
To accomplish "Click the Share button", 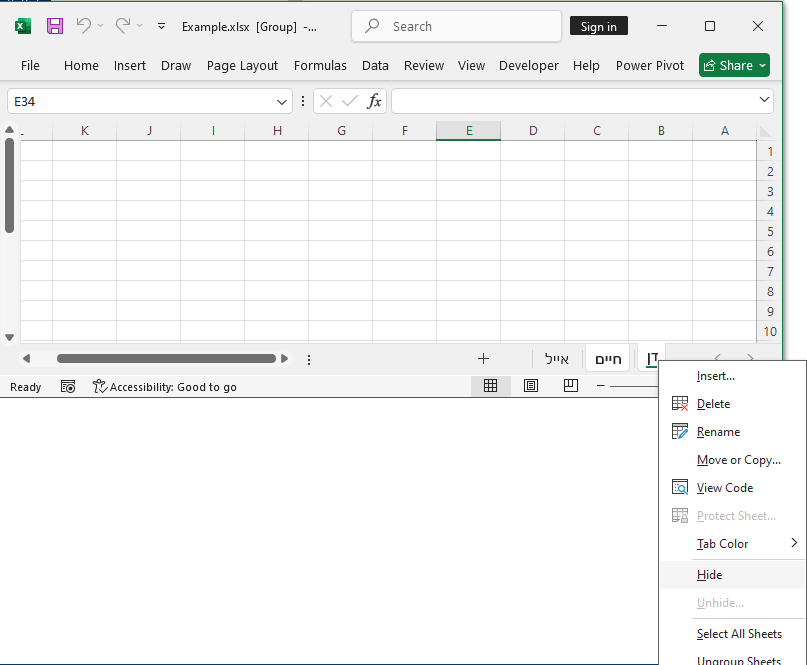I will tap(734, 65).
